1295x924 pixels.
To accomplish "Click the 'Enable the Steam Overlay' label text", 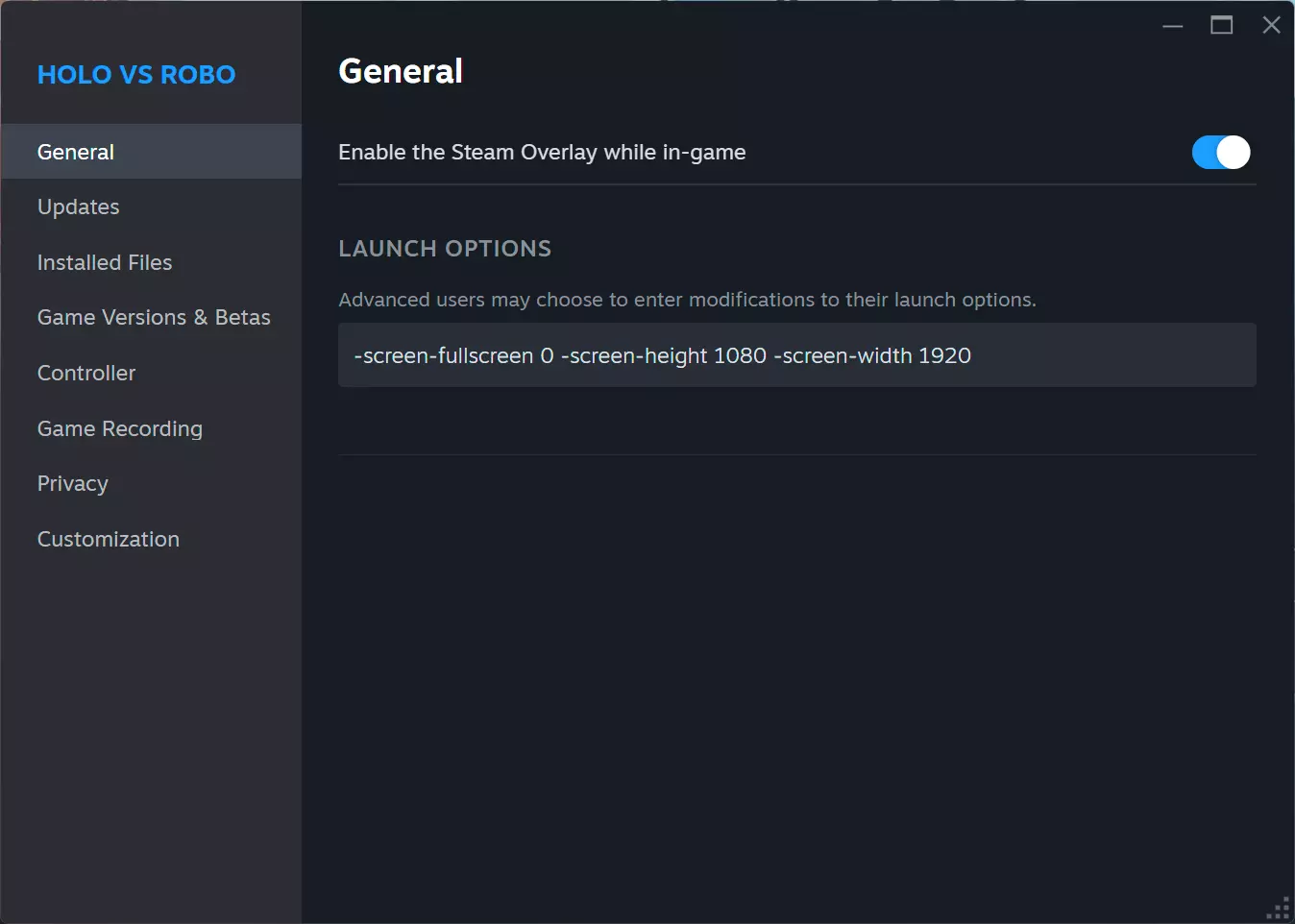I will click(x=542, y=153).
